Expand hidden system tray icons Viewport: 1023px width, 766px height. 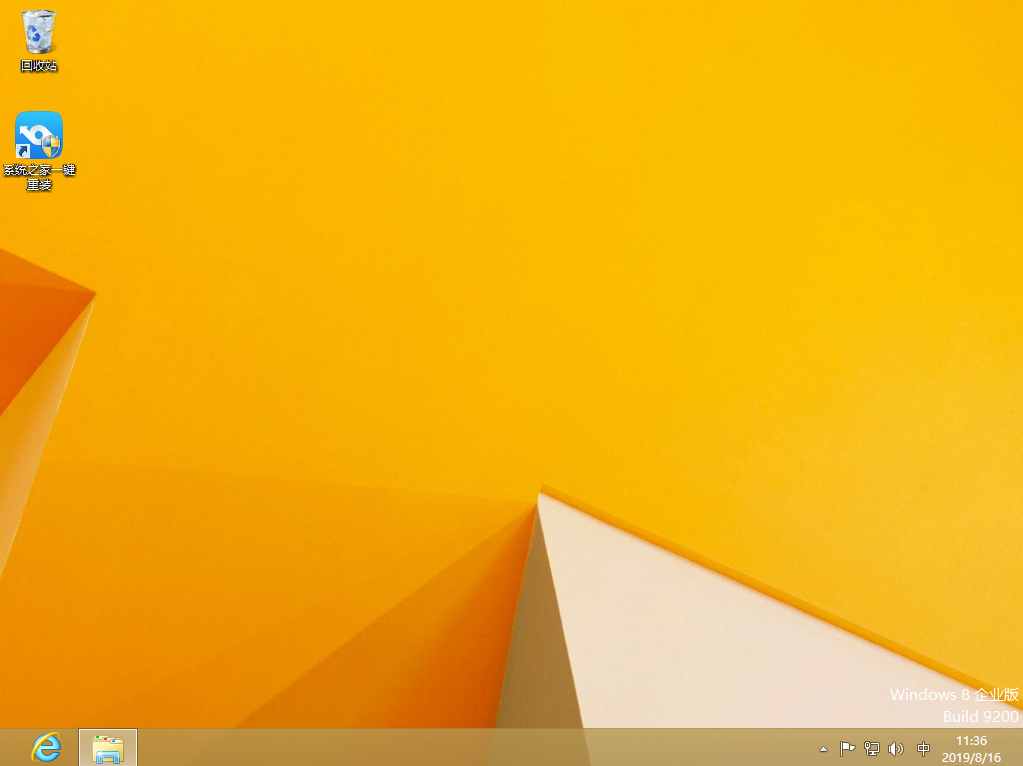point(823,748)
